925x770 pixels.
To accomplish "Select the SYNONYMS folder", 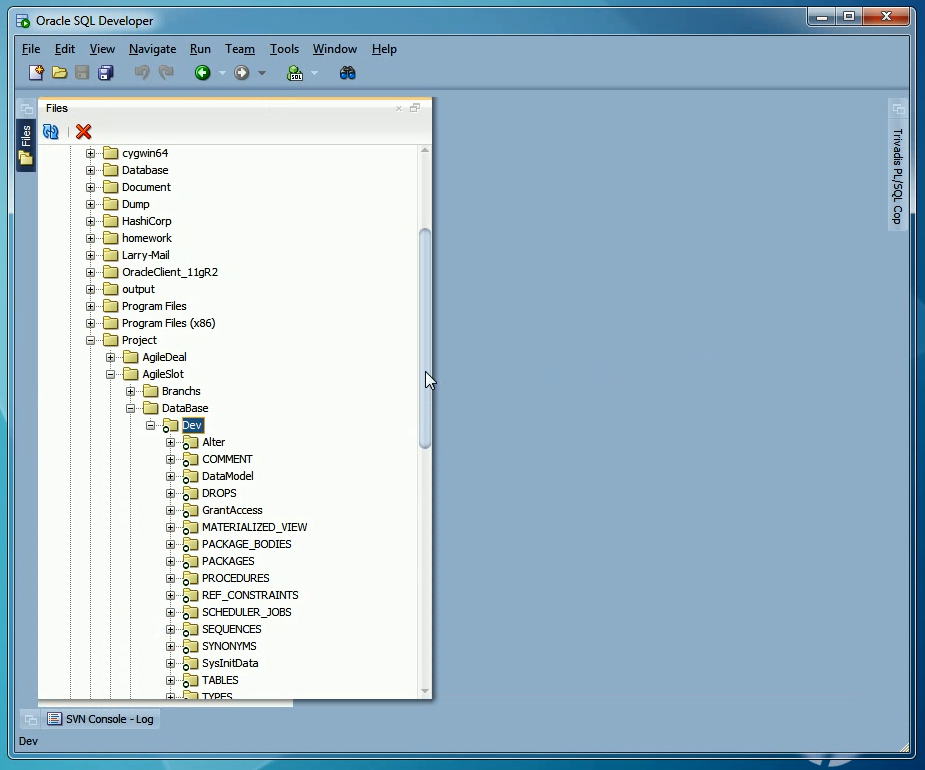I will pyautogui.click(x=229, y=646).
